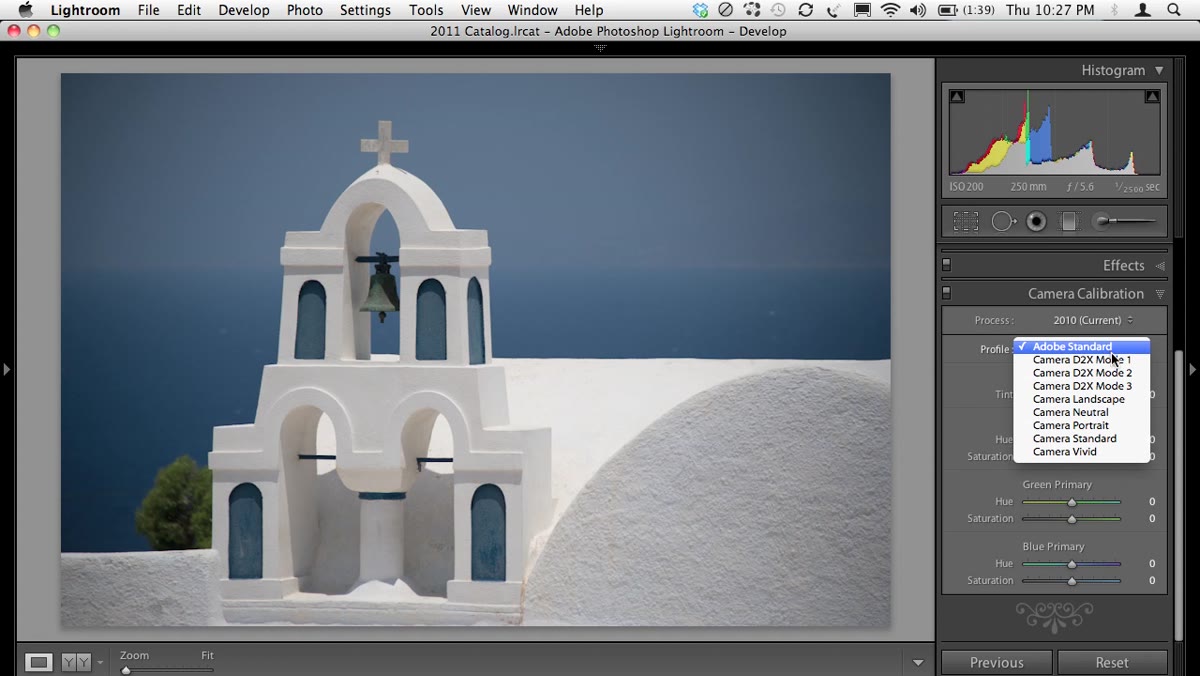Click Fit zoom level label
Viewport: 1200px width, 676px height.
tap(207, 656)
